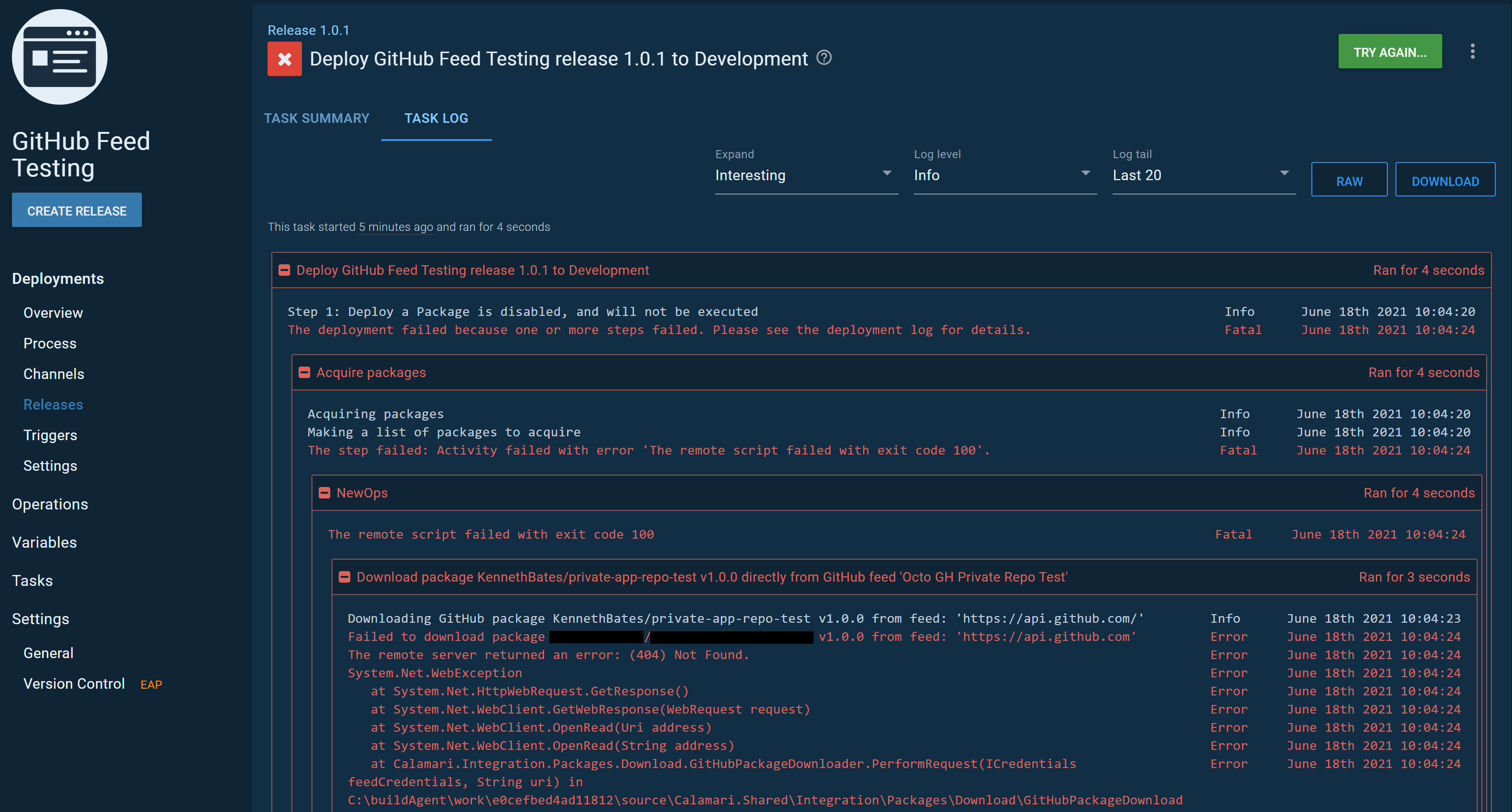
Task: Collapse the Download package KennethBates log section
Action: (344, 576)
